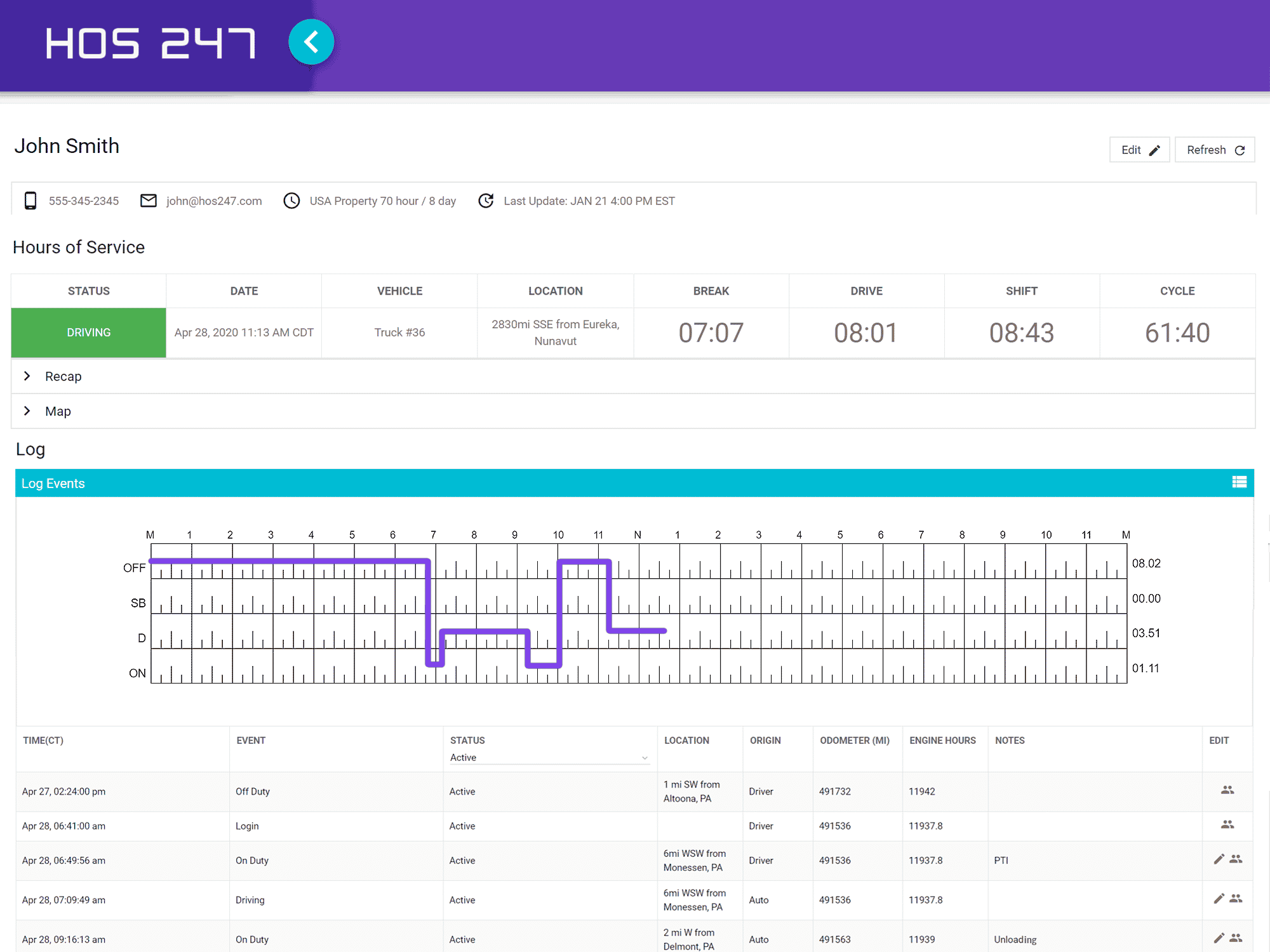The image size is (1270, 952).
Task: Click the TIME(CT) column header
Action: [x=43, y=741]
